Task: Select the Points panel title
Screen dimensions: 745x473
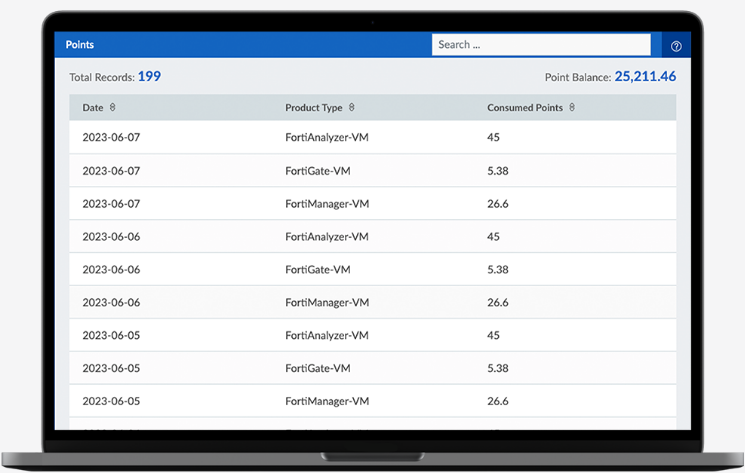Action: pos(80,45)
